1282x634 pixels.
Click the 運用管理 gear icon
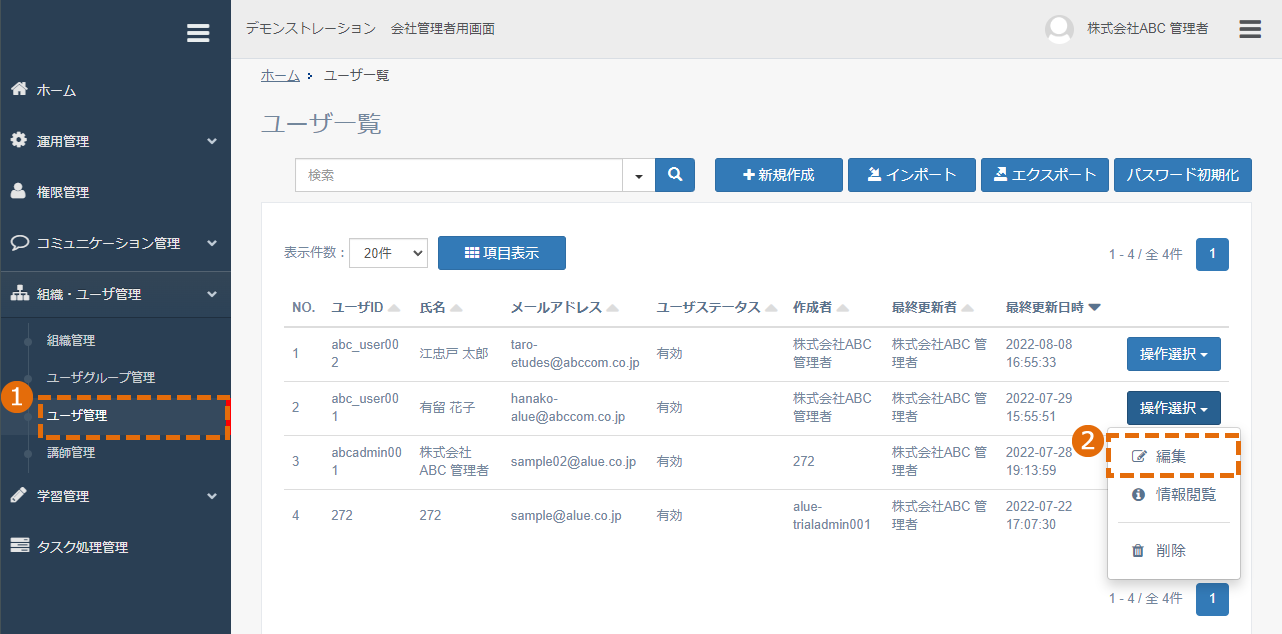19,140
